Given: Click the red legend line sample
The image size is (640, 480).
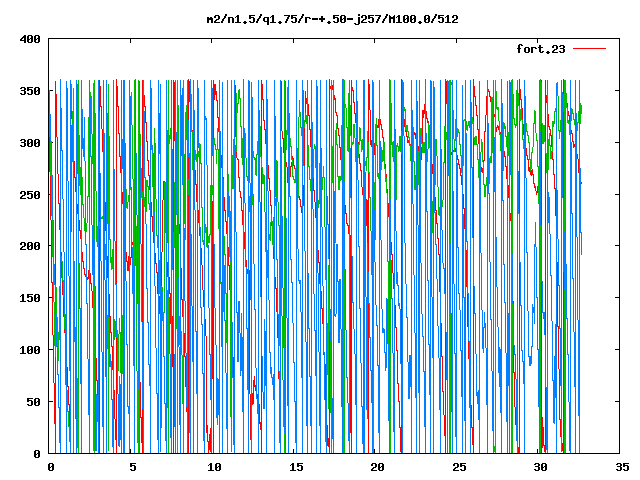Looking at the screenshot, I should point(590,49).
